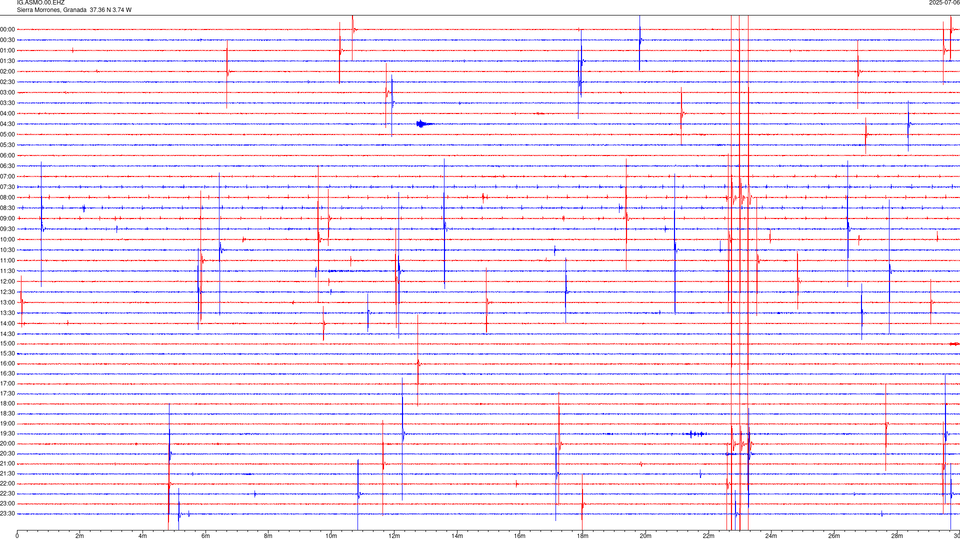The height and width of the screenshot is (540, 960).
Task: Click the station code IG.ASMO.00.EHZ
Action: click(40, 2)
